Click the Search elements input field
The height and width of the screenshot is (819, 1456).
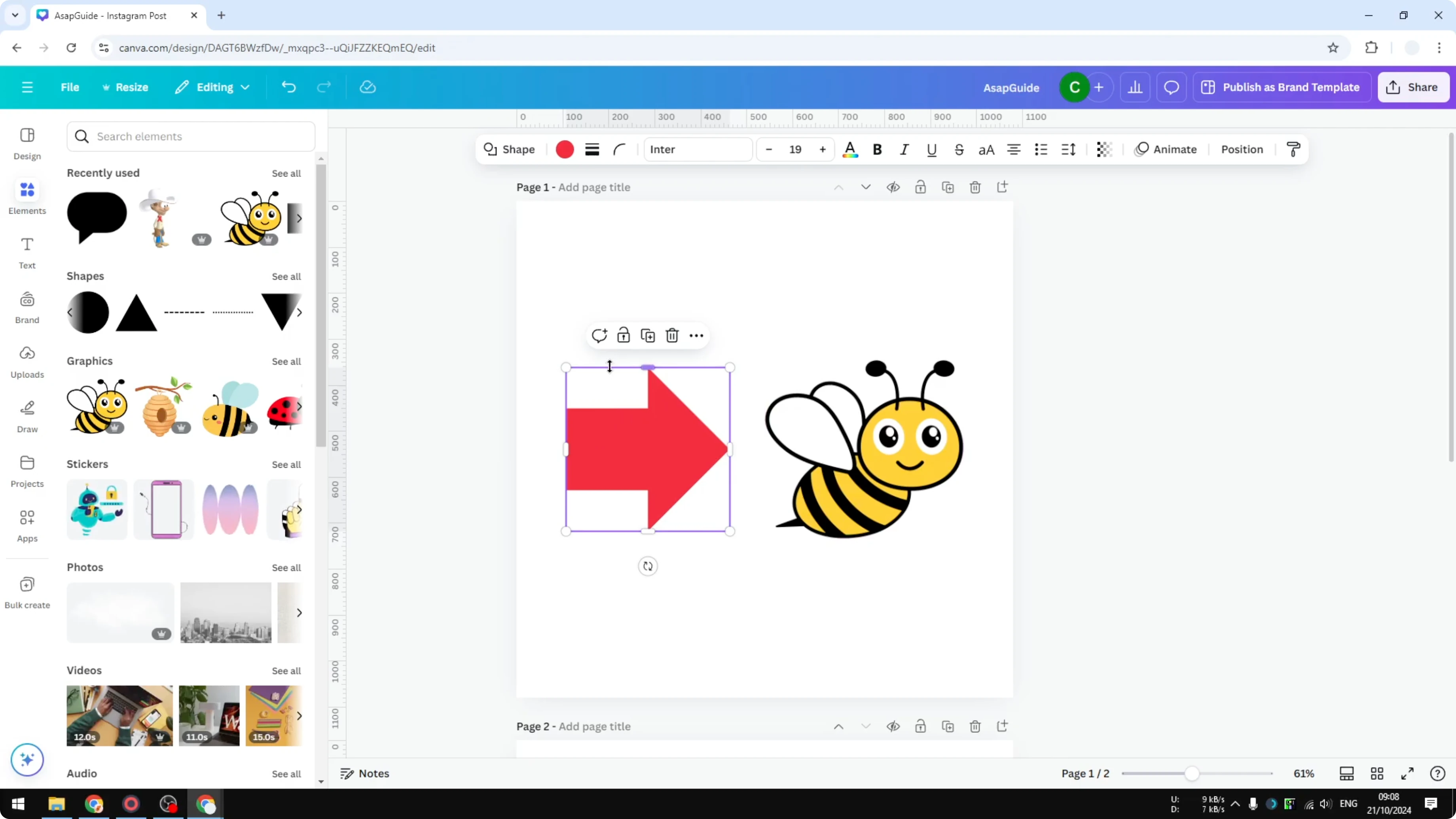pos(190,136)
